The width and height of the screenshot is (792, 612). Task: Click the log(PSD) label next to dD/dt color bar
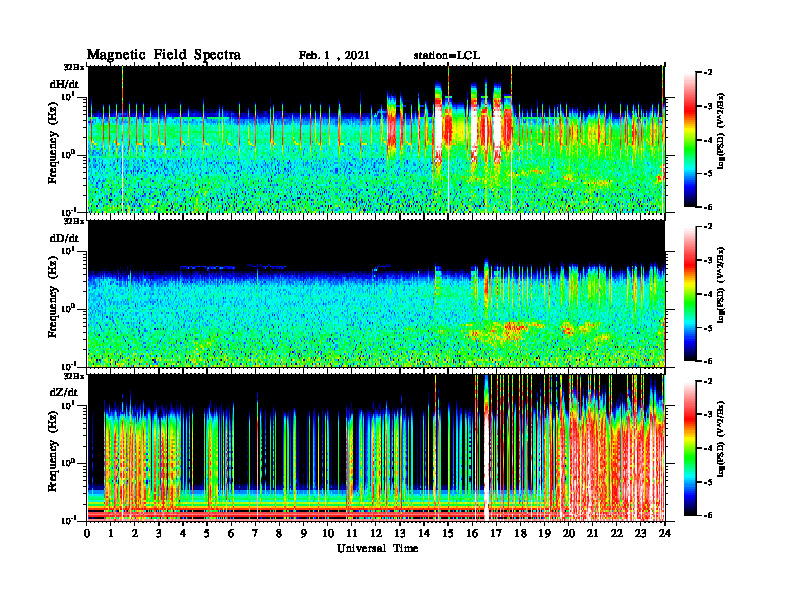point(722,285)
